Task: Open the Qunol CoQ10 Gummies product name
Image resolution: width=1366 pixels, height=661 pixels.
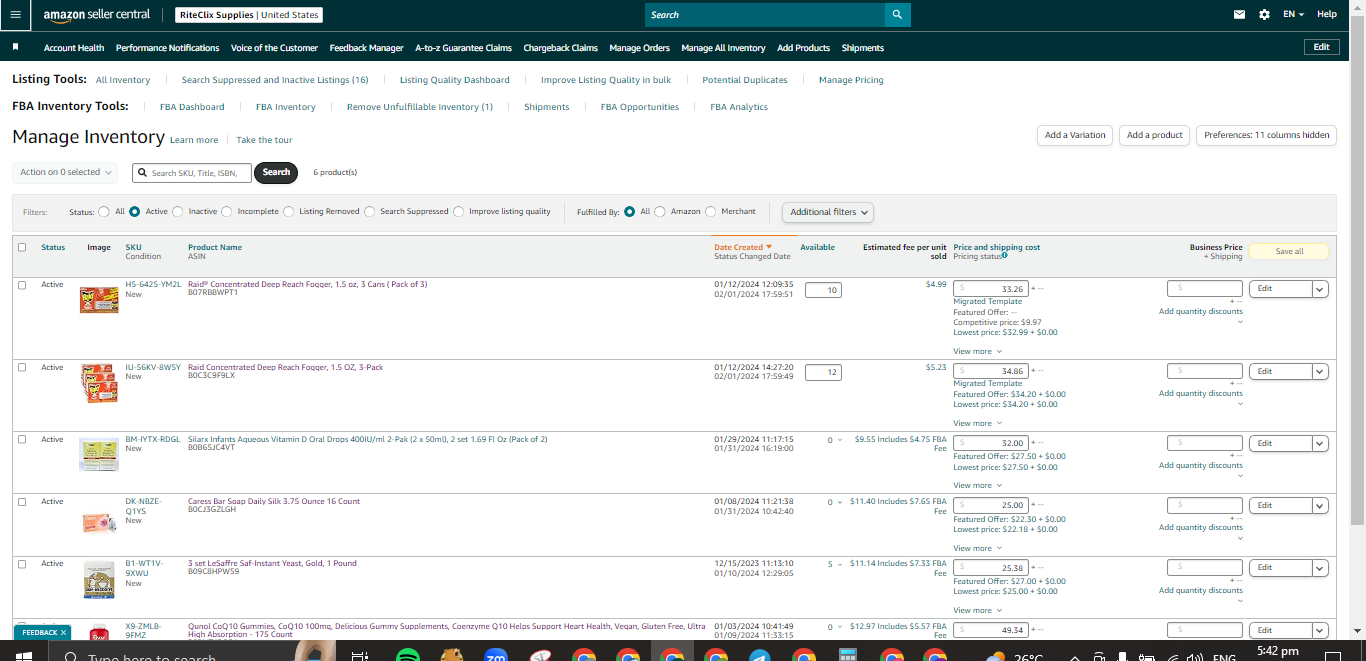Action: coord(447,630)
